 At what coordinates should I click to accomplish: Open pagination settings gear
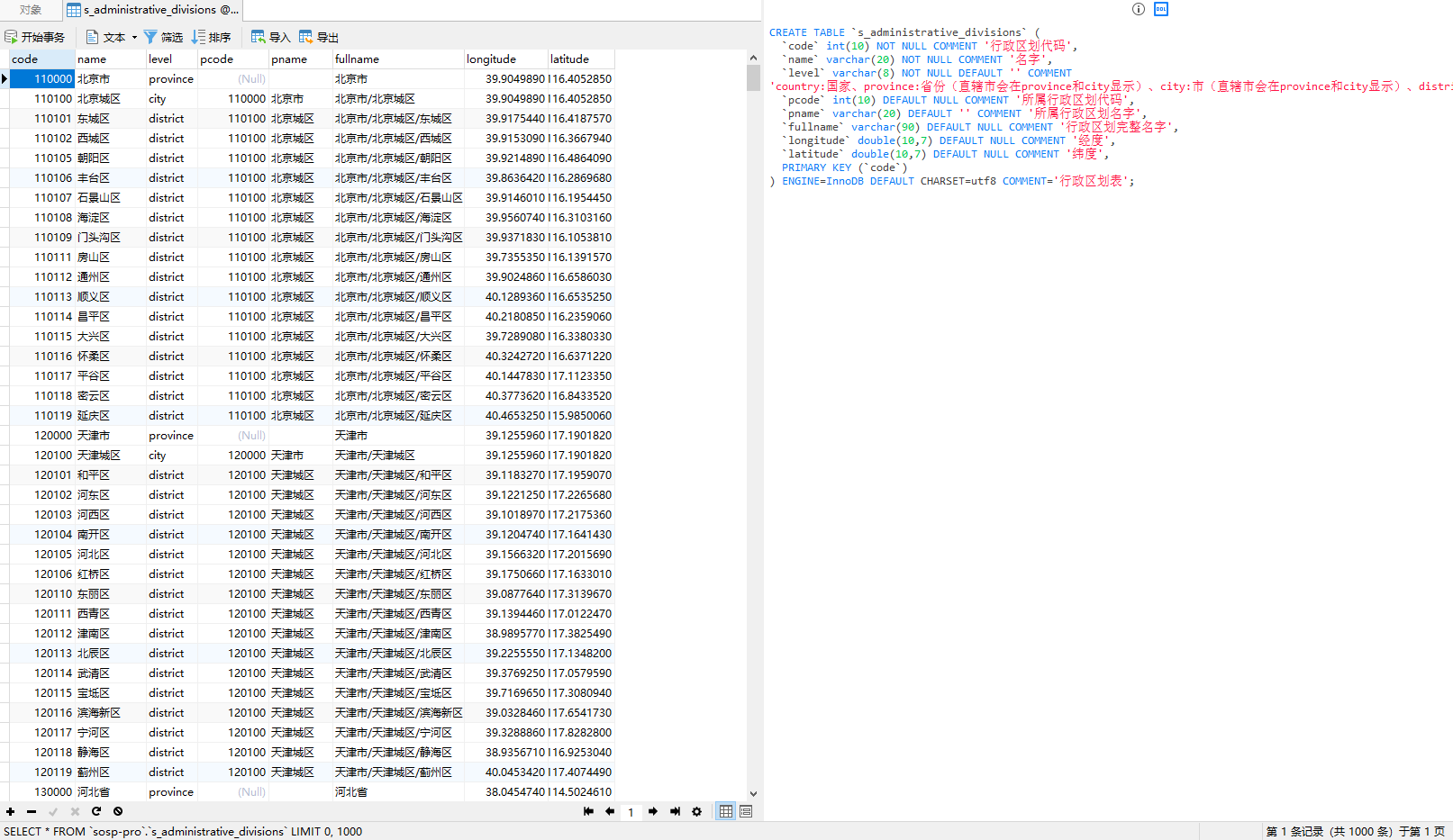(x=696, y=811)
